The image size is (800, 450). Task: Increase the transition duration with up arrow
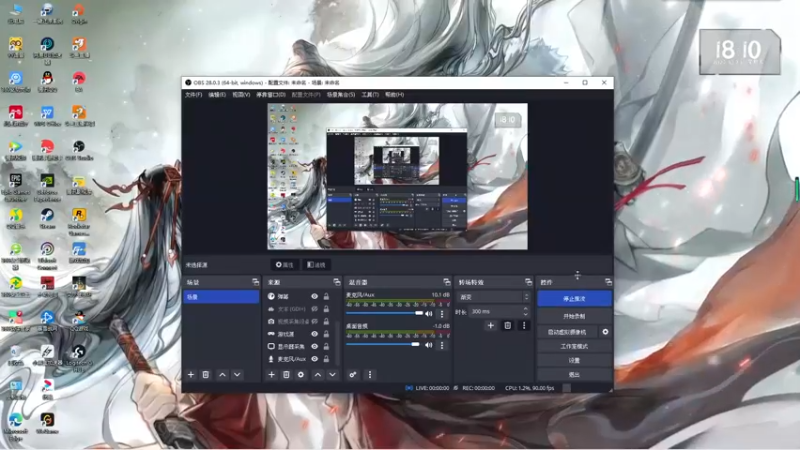tap(526, 309)
